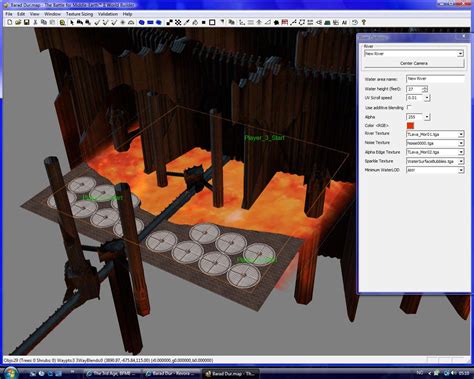Open the Validation menu
This screenshot has width=474, height=379.
[108, 14]
